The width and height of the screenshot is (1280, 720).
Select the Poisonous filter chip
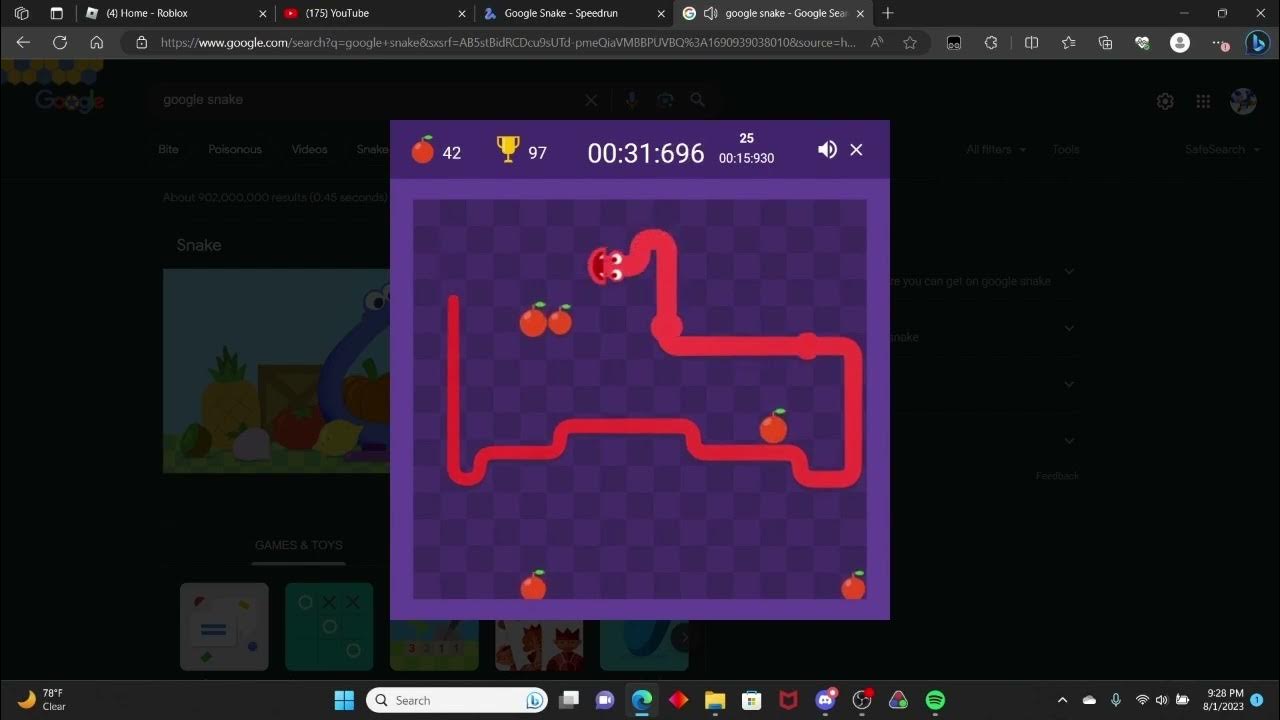(235, 149)
